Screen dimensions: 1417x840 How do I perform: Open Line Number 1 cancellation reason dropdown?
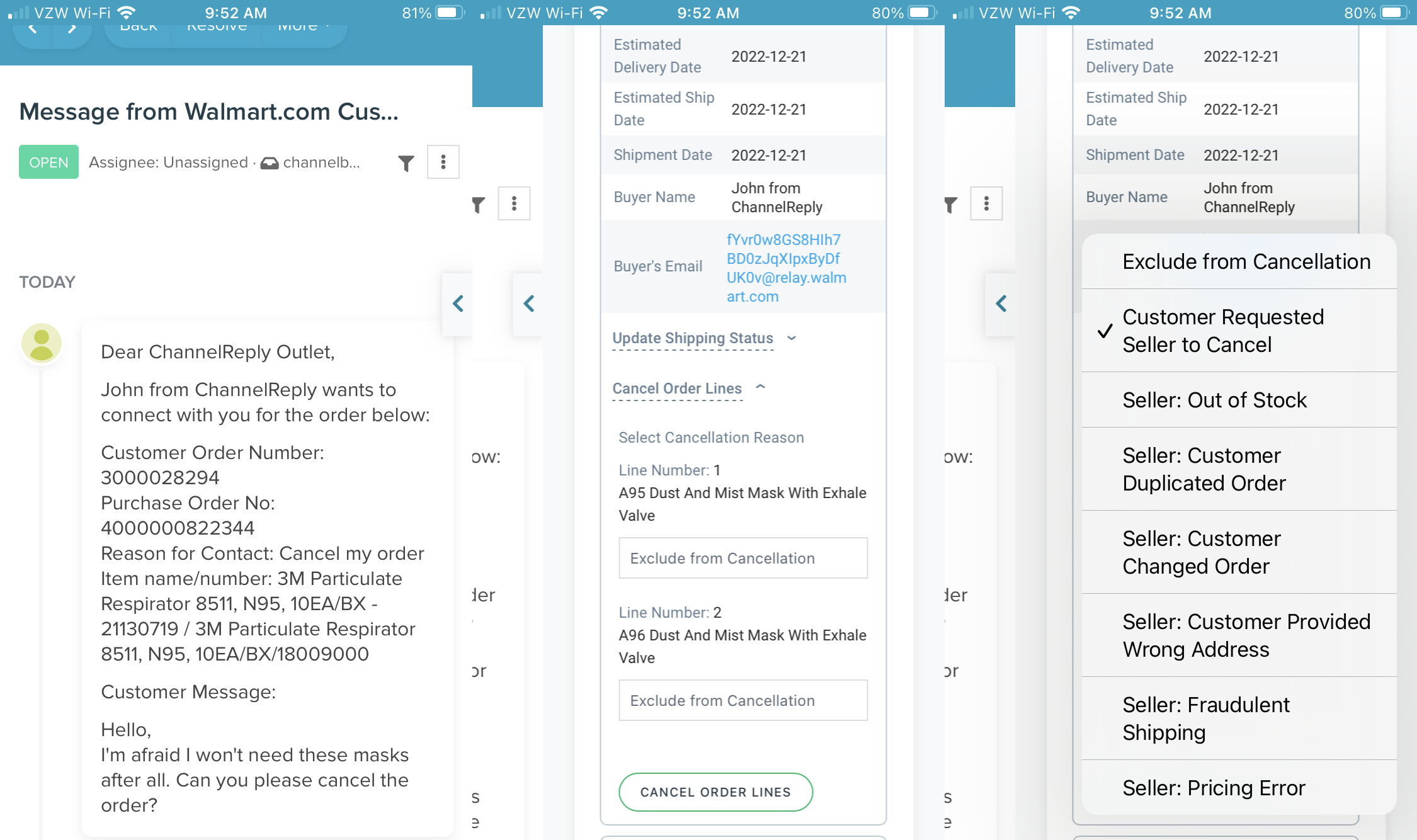743,558
